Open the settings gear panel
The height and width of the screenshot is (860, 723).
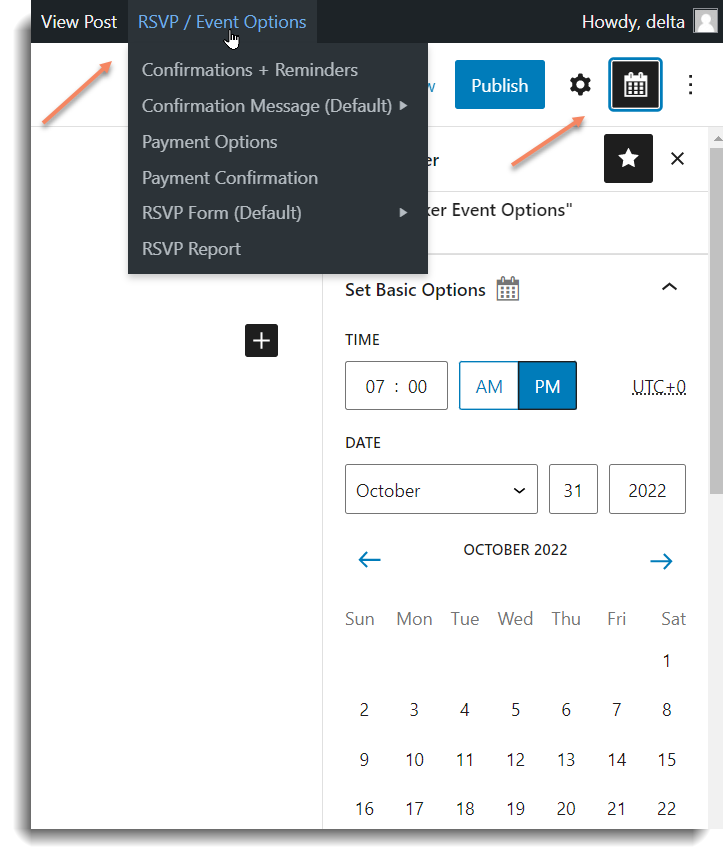coord(580,85)
